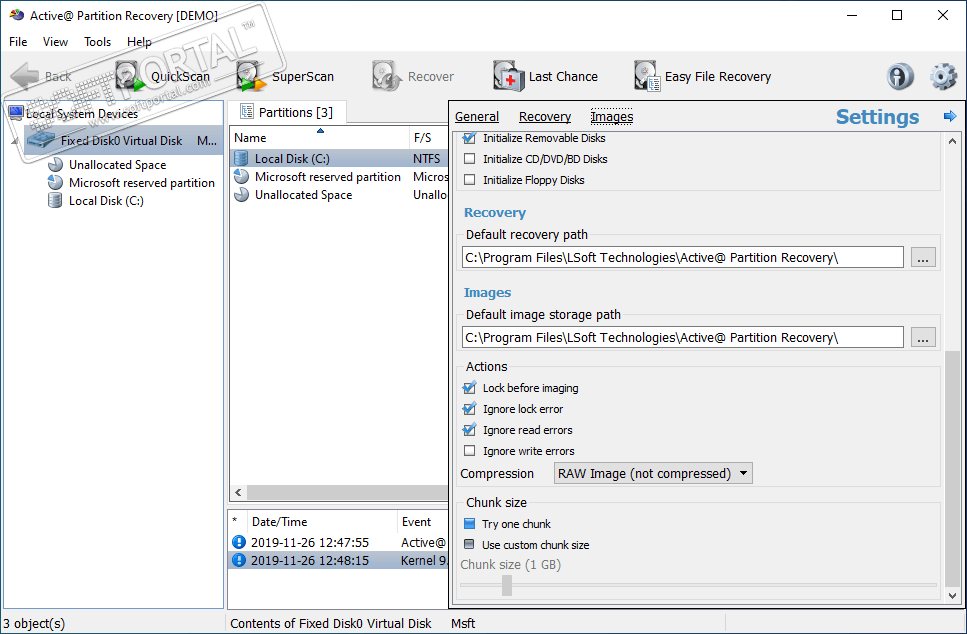Toggle Ignore lock error checkbox
Image resolution: width=967 pixels, height=634 pixels.
pos(469,408)
